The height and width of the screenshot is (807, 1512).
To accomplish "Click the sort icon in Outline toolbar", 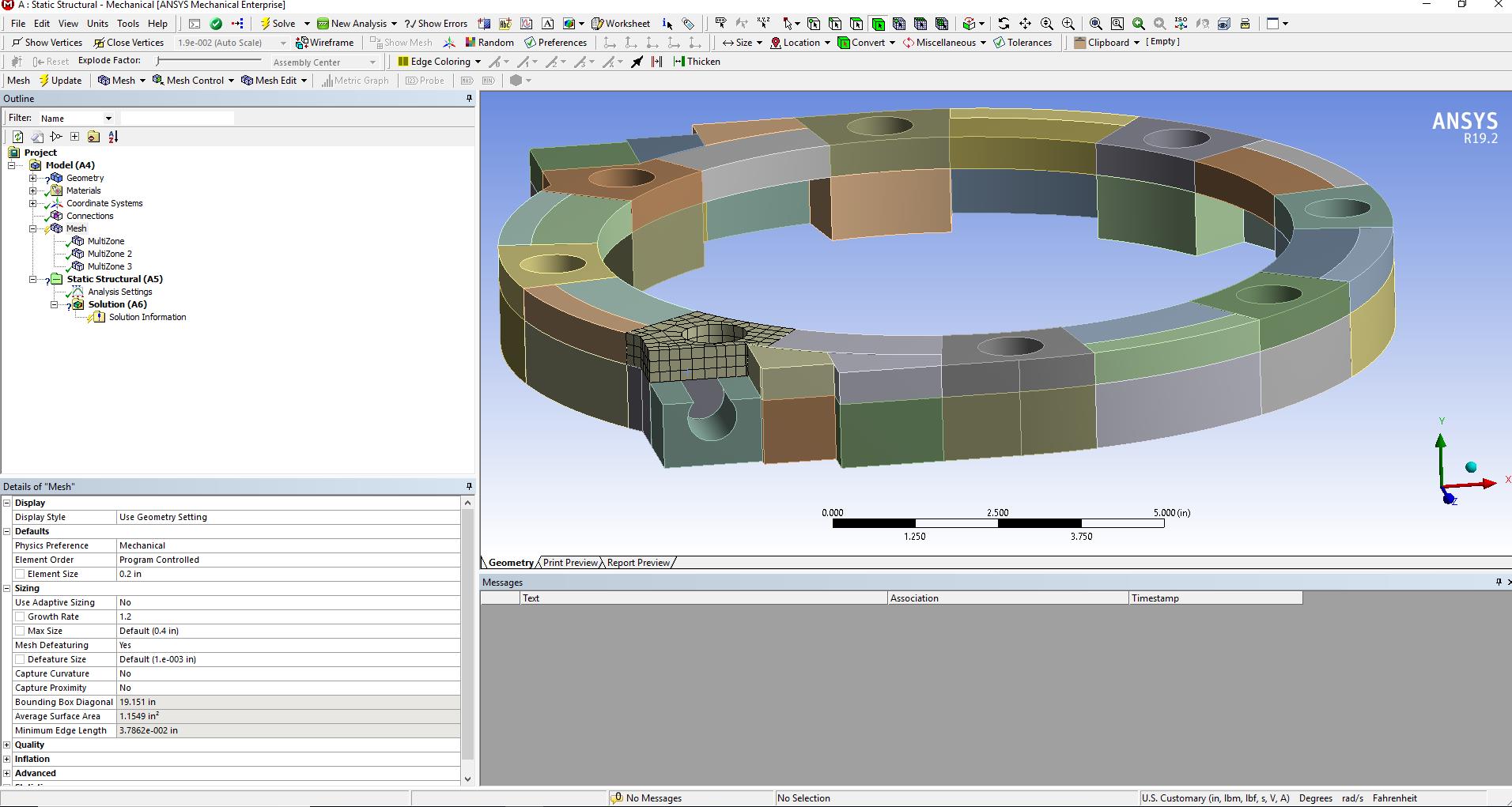I will [113, 137].
